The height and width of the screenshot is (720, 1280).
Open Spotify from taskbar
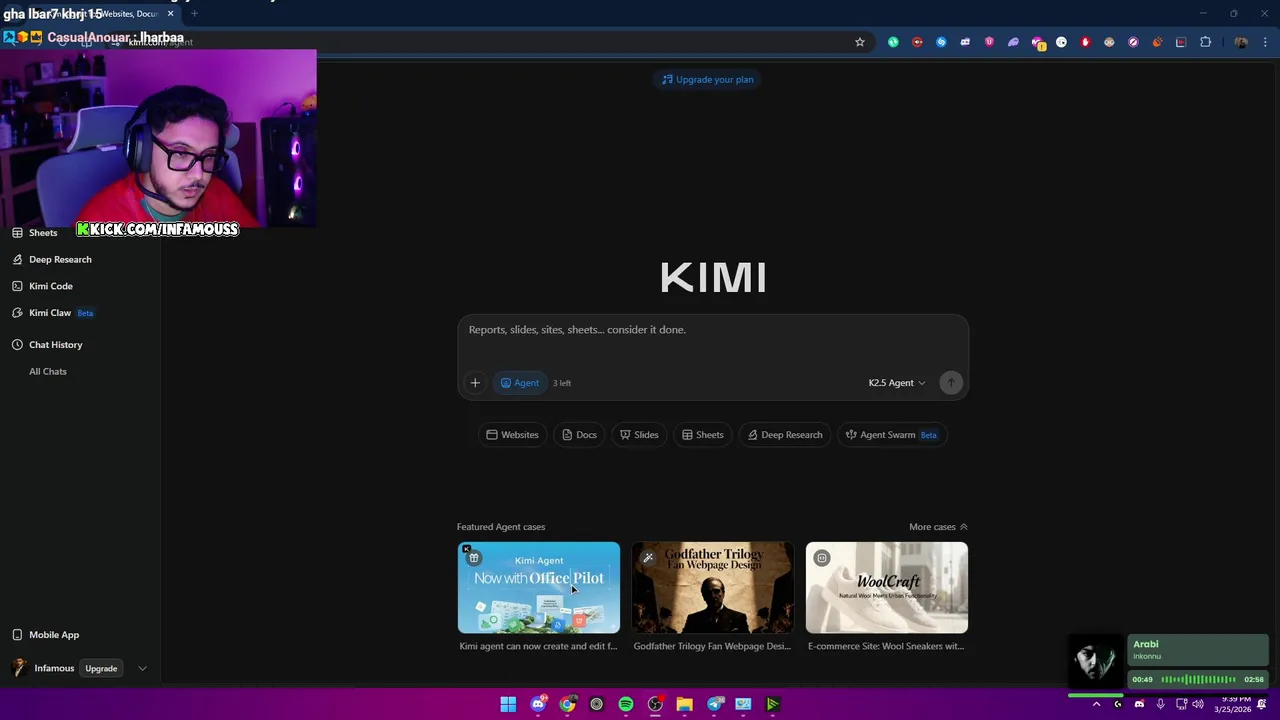coord(626,704)
